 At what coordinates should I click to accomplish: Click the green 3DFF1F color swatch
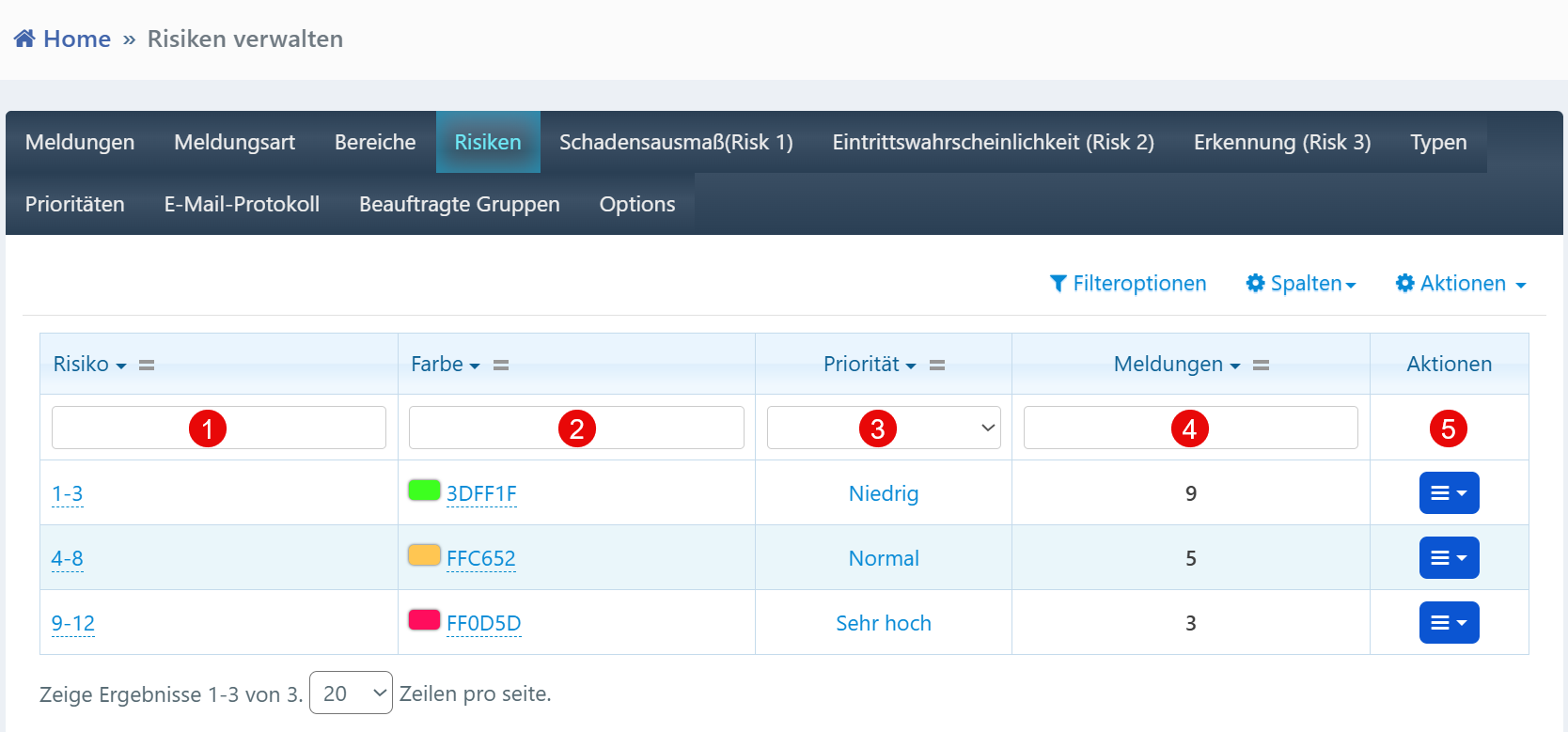[x=424, y=491]
